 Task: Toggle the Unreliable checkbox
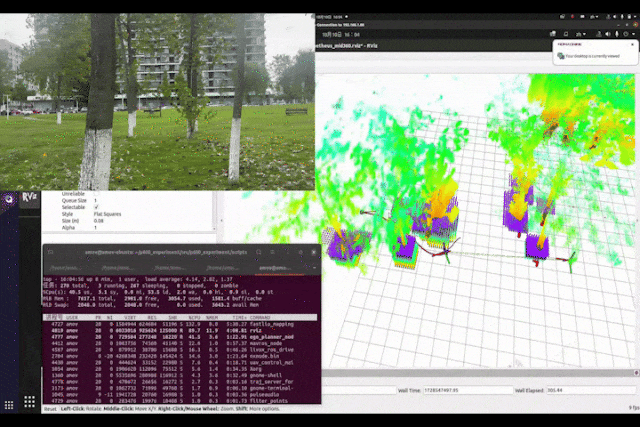[x=96, y=192]
